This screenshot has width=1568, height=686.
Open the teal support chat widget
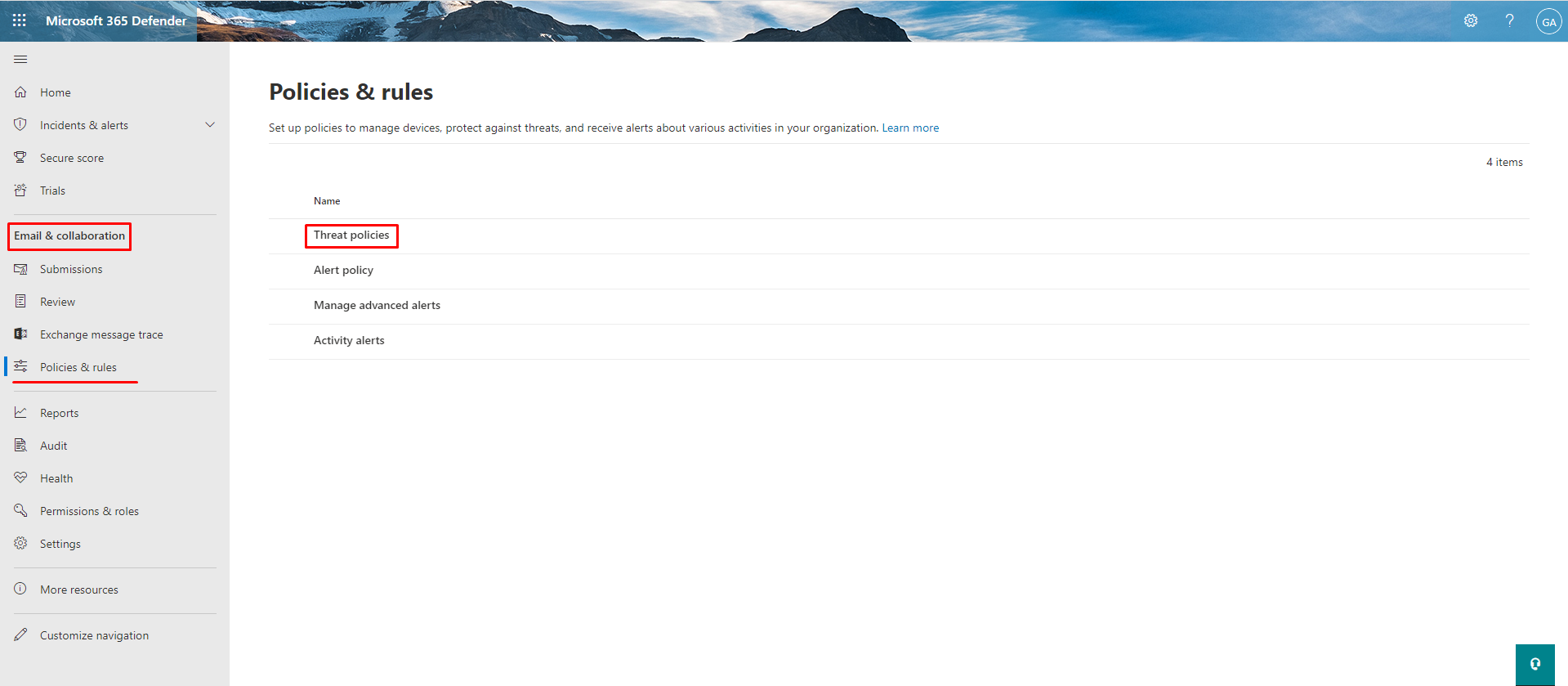(x=1535, y=664)
